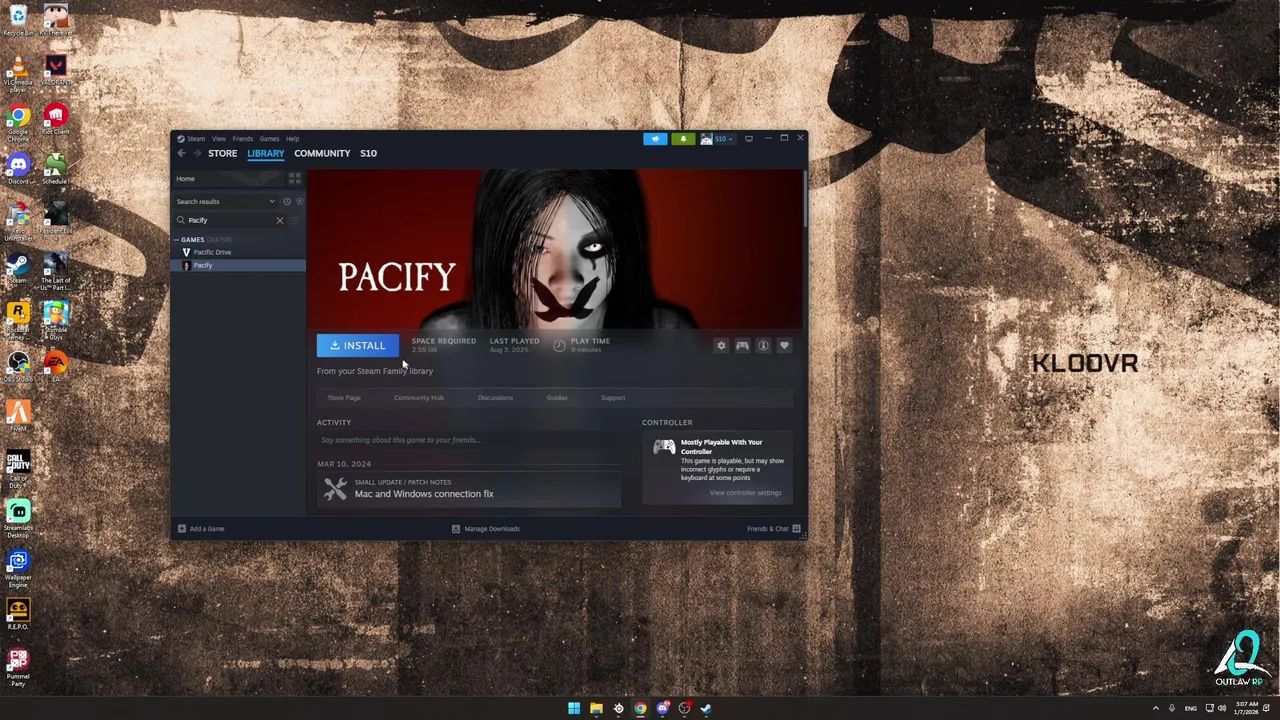Click the system tray volume icon

[1221, 709]
